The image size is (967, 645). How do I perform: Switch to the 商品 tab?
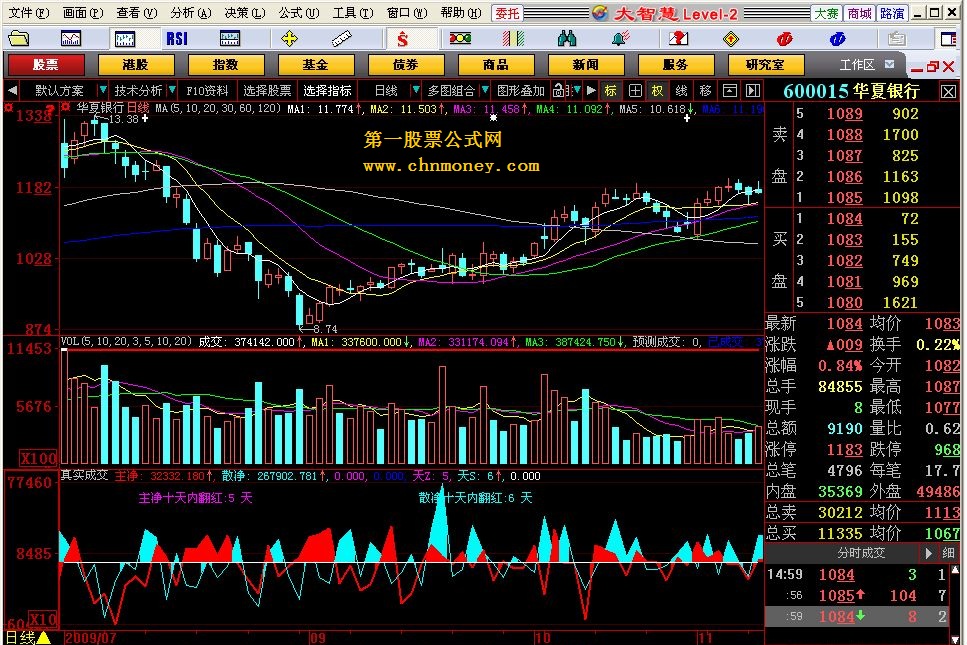pyautogui.click(x=496, y=65)
